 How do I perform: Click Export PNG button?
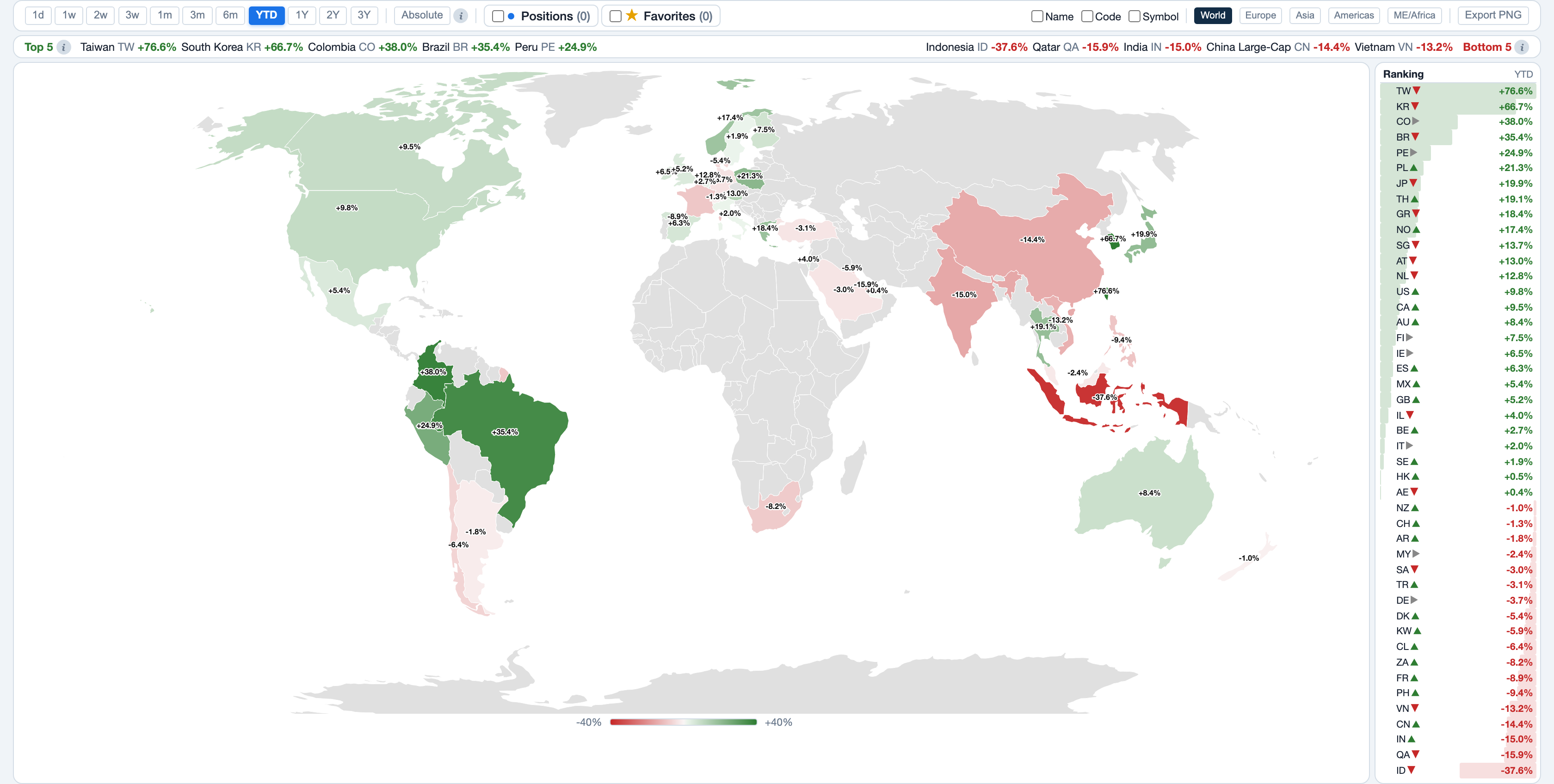pyautogui.click(x=1492, y=16)
